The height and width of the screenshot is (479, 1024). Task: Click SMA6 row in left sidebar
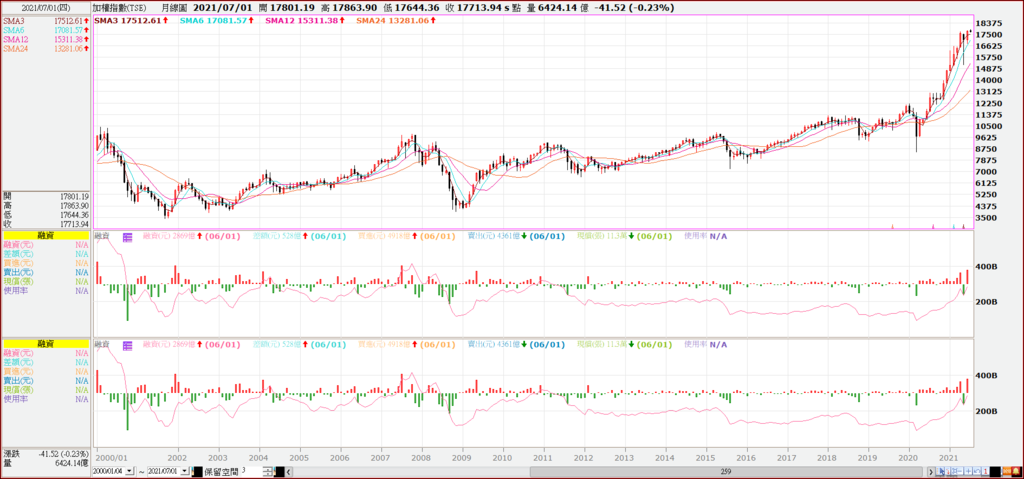[46, 31]
